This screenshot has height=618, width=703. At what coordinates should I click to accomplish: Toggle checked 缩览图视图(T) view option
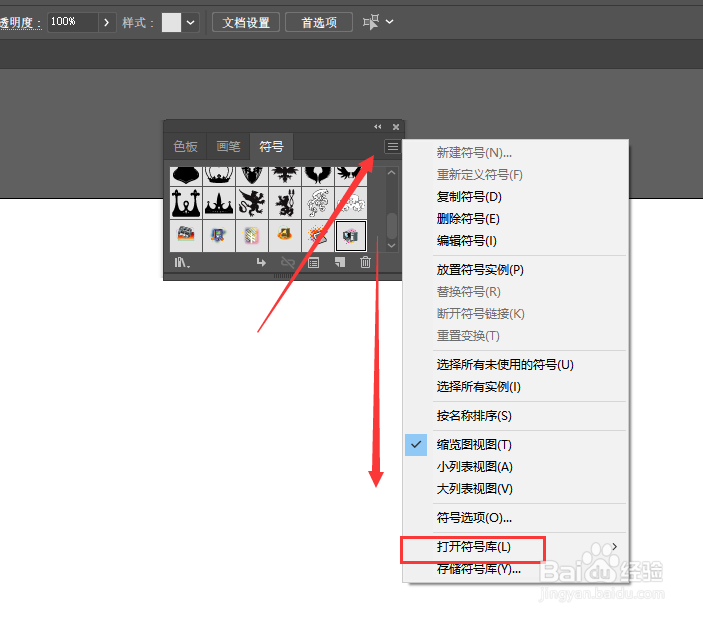pos(516,445)
